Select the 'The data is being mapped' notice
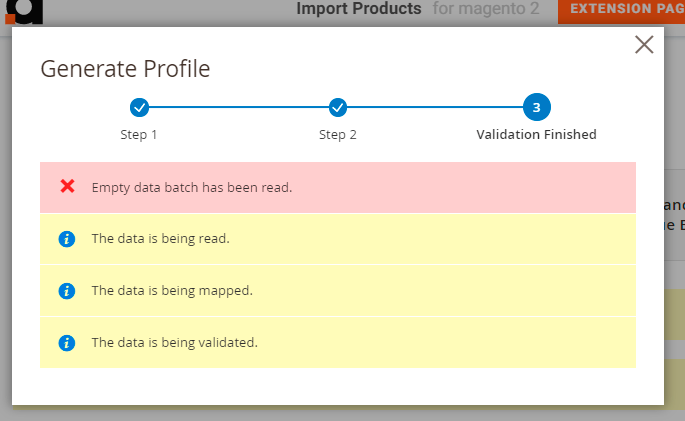The height and width of the screenshot is (421, 685). click(171, 291)
